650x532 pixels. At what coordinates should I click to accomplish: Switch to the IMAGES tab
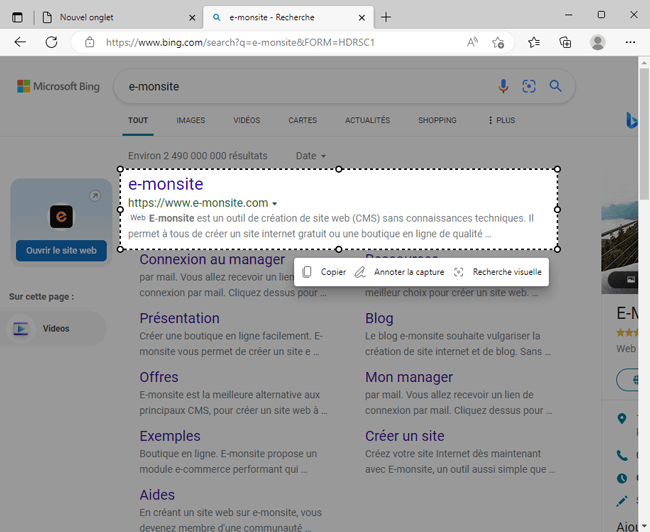click(191, 120)
